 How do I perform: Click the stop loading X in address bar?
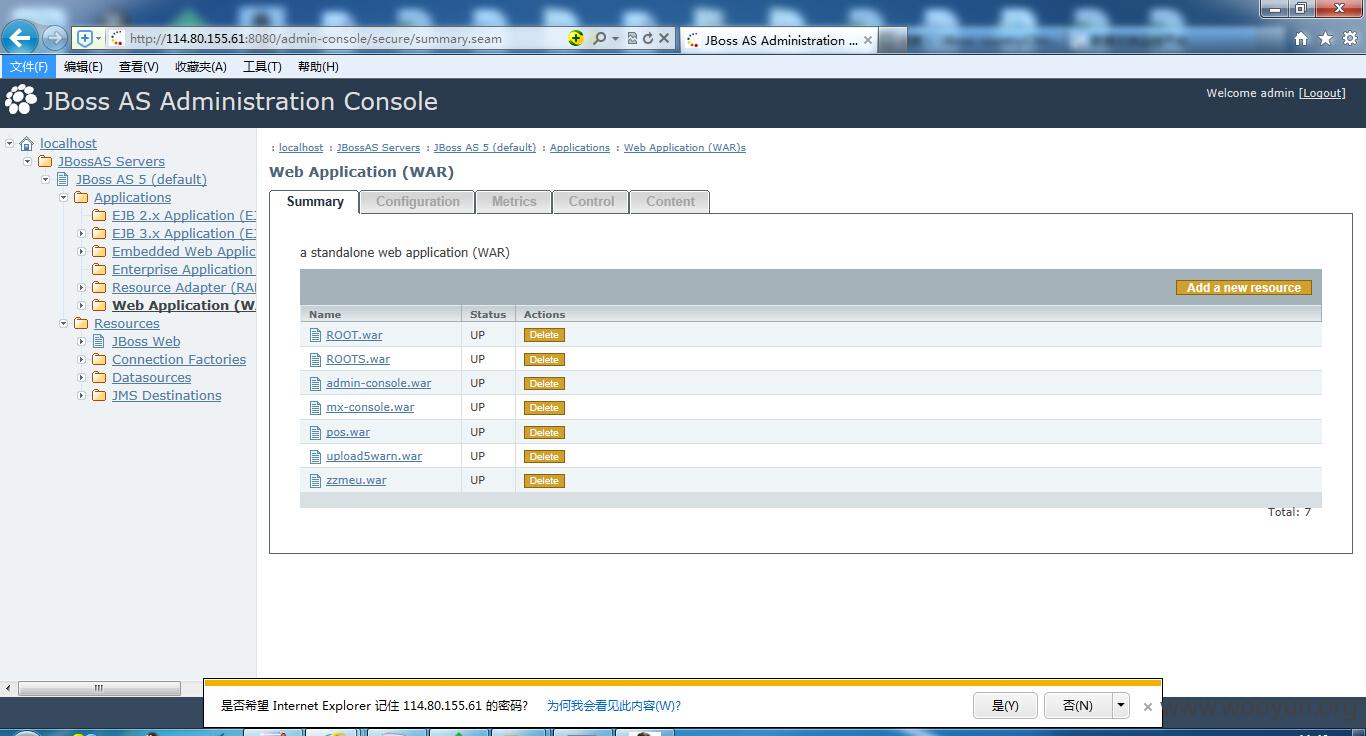point(664,38)
